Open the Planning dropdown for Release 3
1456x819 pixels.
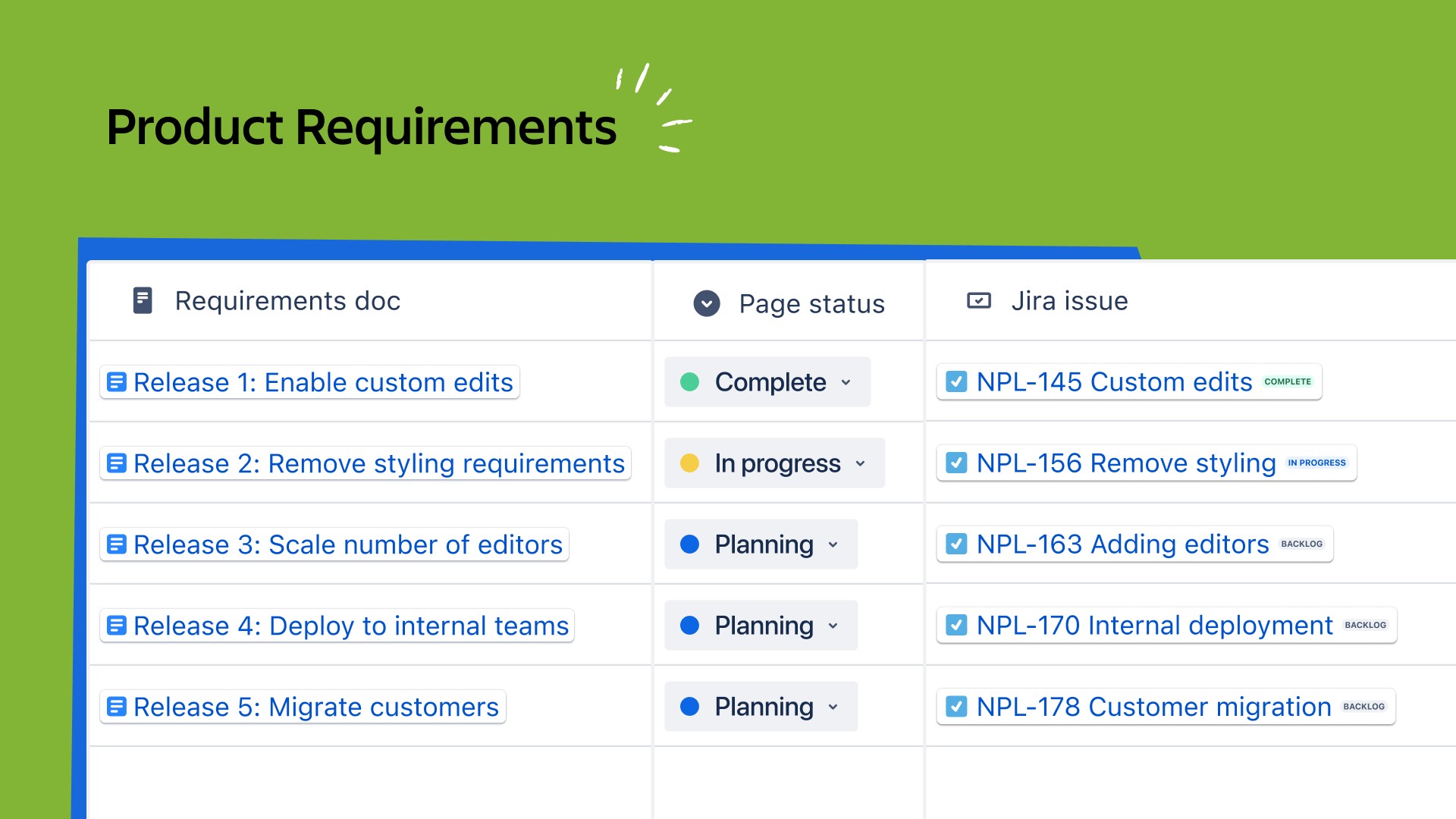pyautogui.click(x=833, y=544)
